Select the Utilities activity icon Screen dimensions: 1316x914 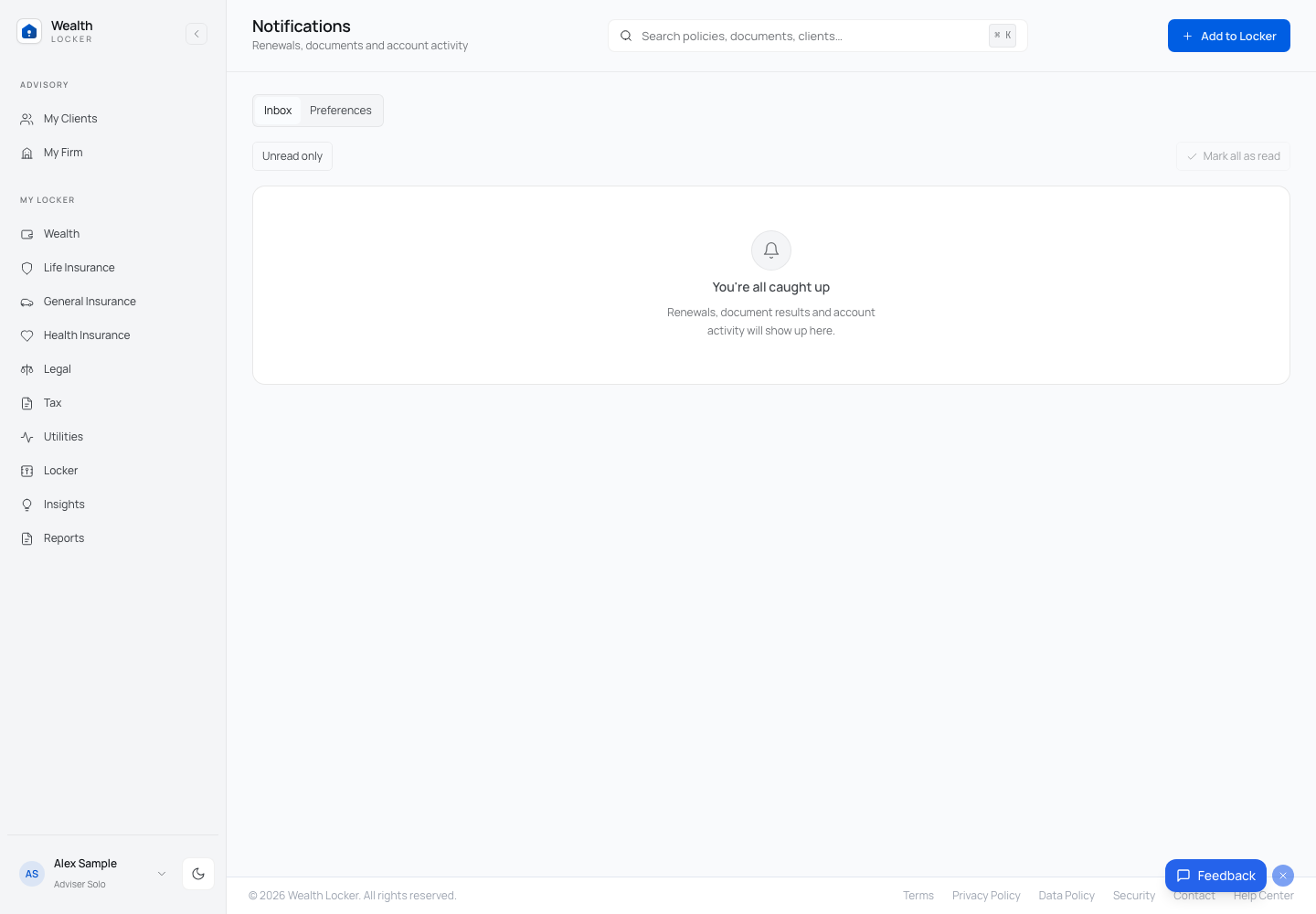(x=27, y=437)
